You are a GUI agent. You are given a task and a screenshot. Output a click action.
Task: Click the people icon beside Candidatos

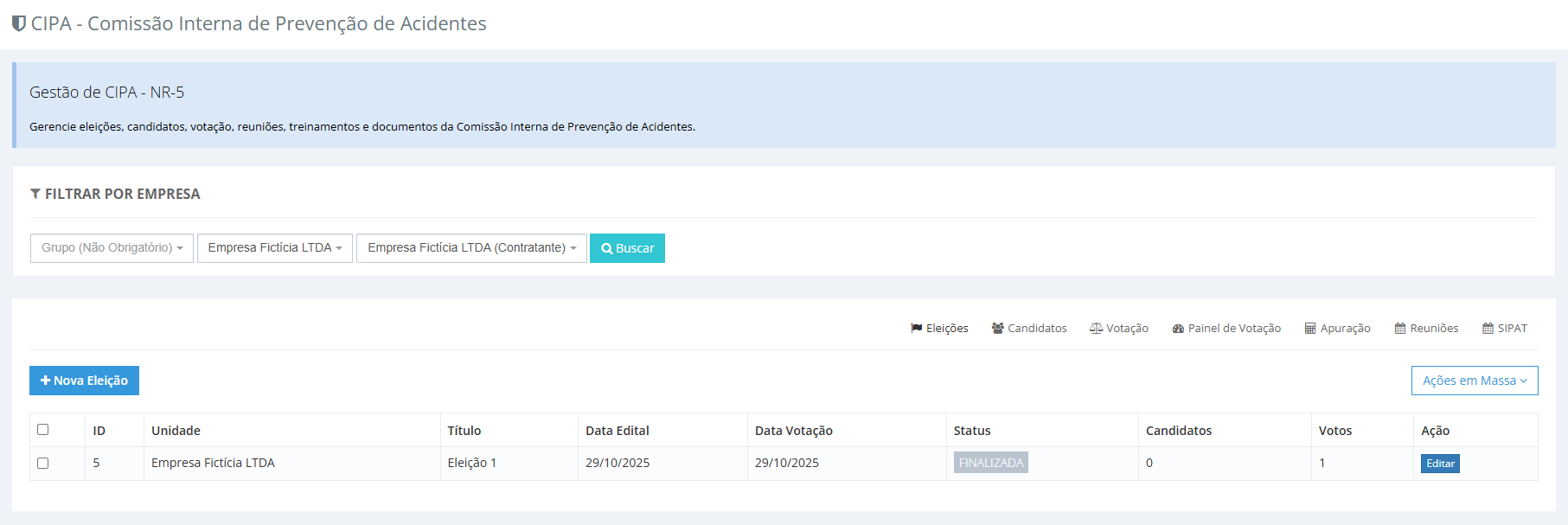[997, 329]
